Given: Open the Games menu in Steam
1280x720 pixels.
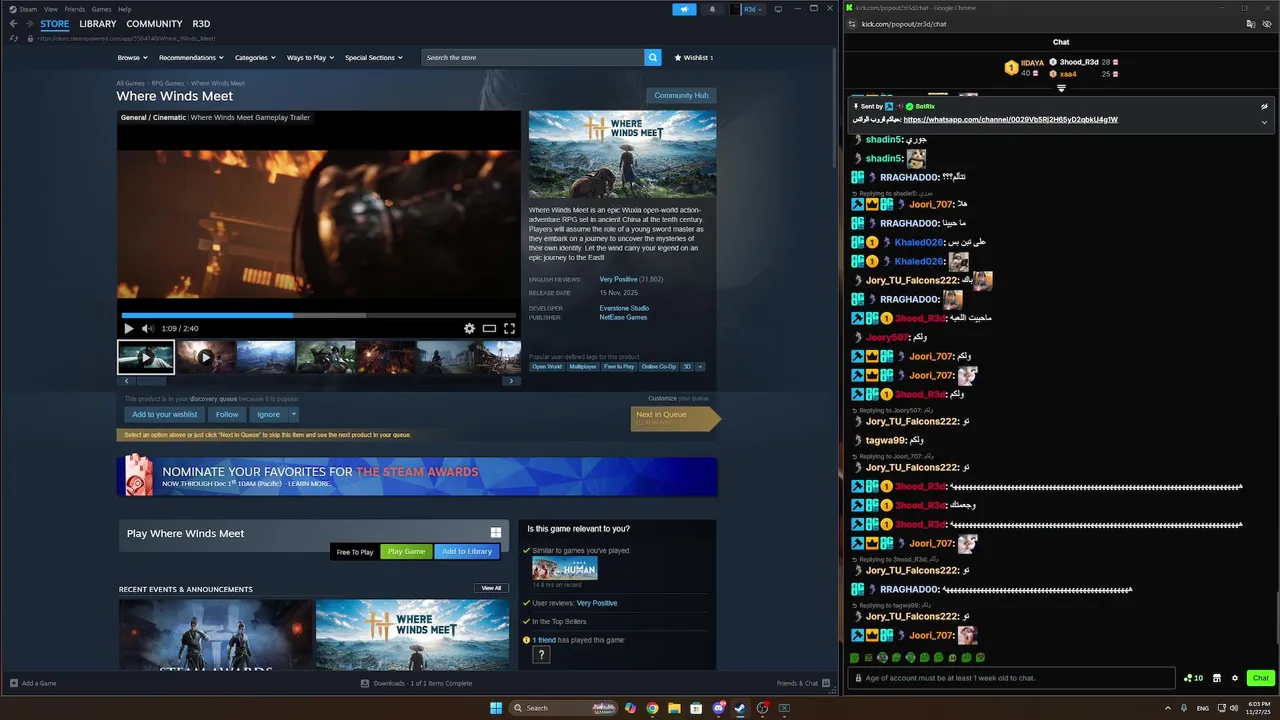Looking at the screenshot, I should pyautogui.click(x=102, y=9).
